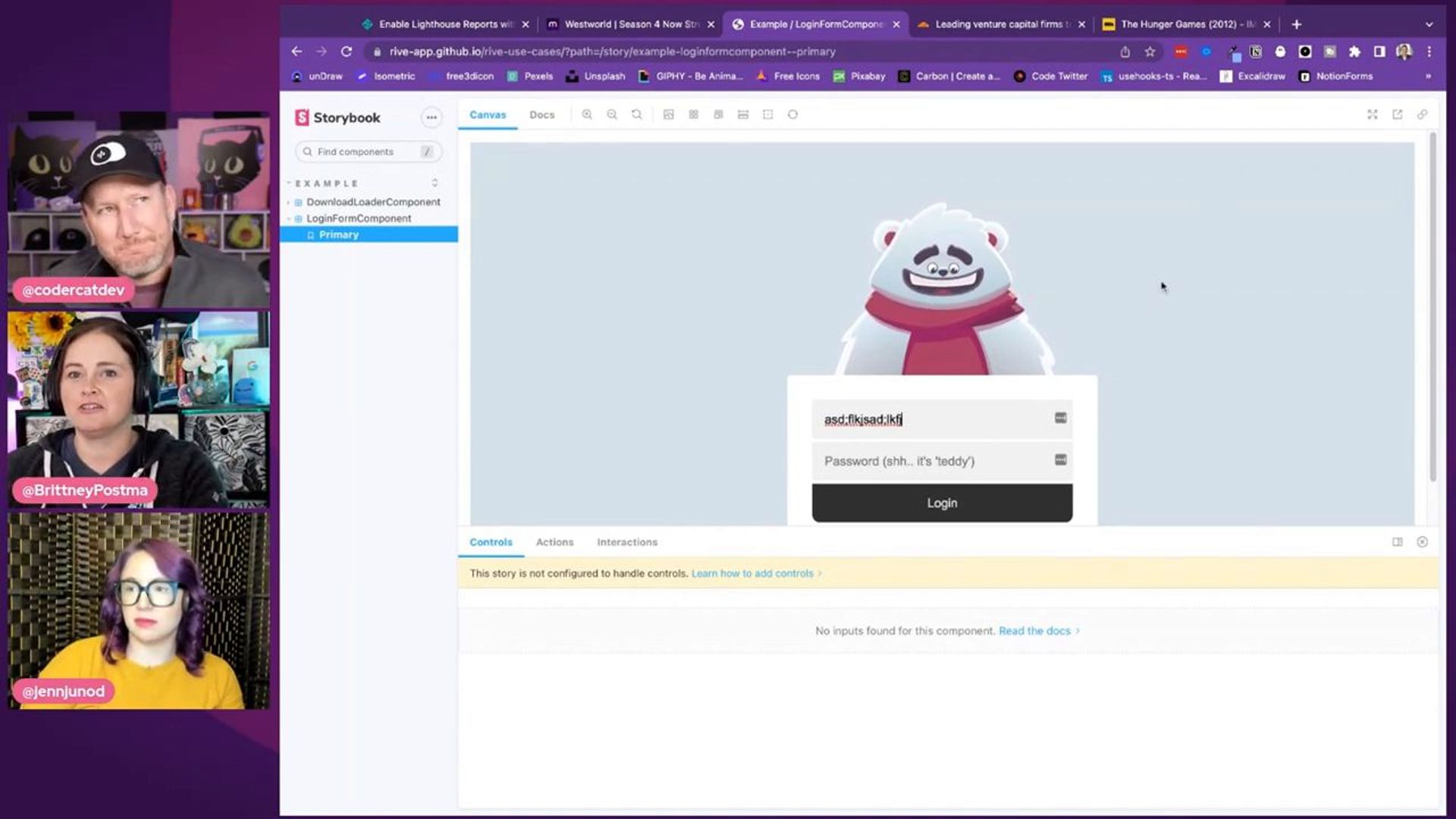Collapse the EXAMPLE sidebar section
Image resolution: width=1456 pixels, height=819 pixels.
327,184
